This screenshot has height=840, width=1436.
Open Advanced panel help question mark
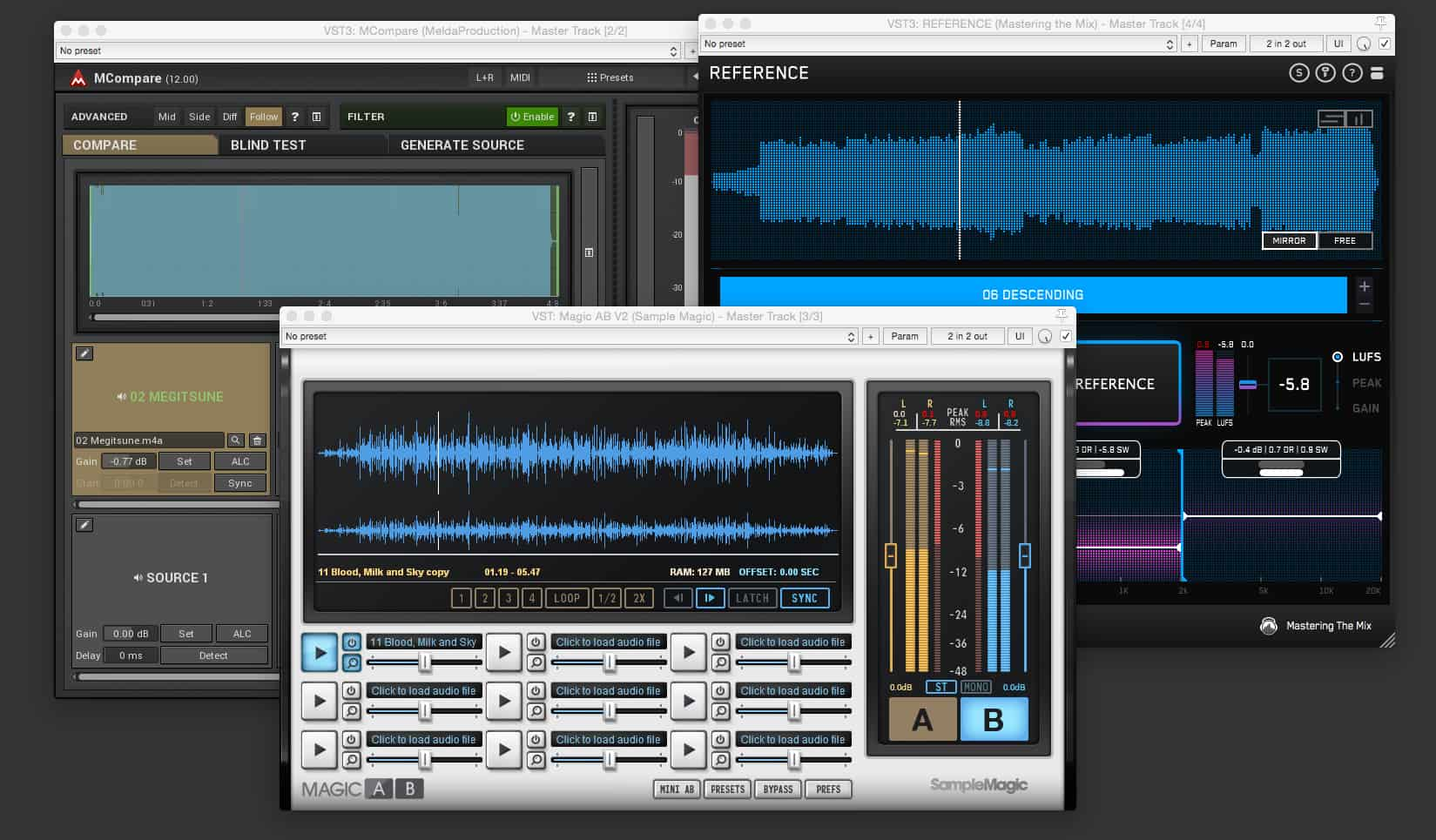(x=295, y=117)
